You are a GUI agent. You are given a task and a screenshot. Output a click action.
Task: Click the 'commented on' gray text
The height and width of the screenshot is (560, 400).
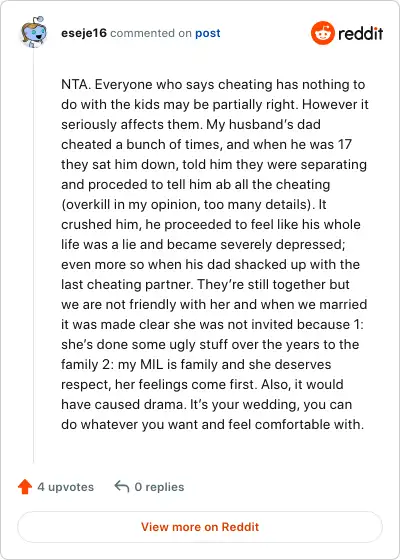click(151, 33)
